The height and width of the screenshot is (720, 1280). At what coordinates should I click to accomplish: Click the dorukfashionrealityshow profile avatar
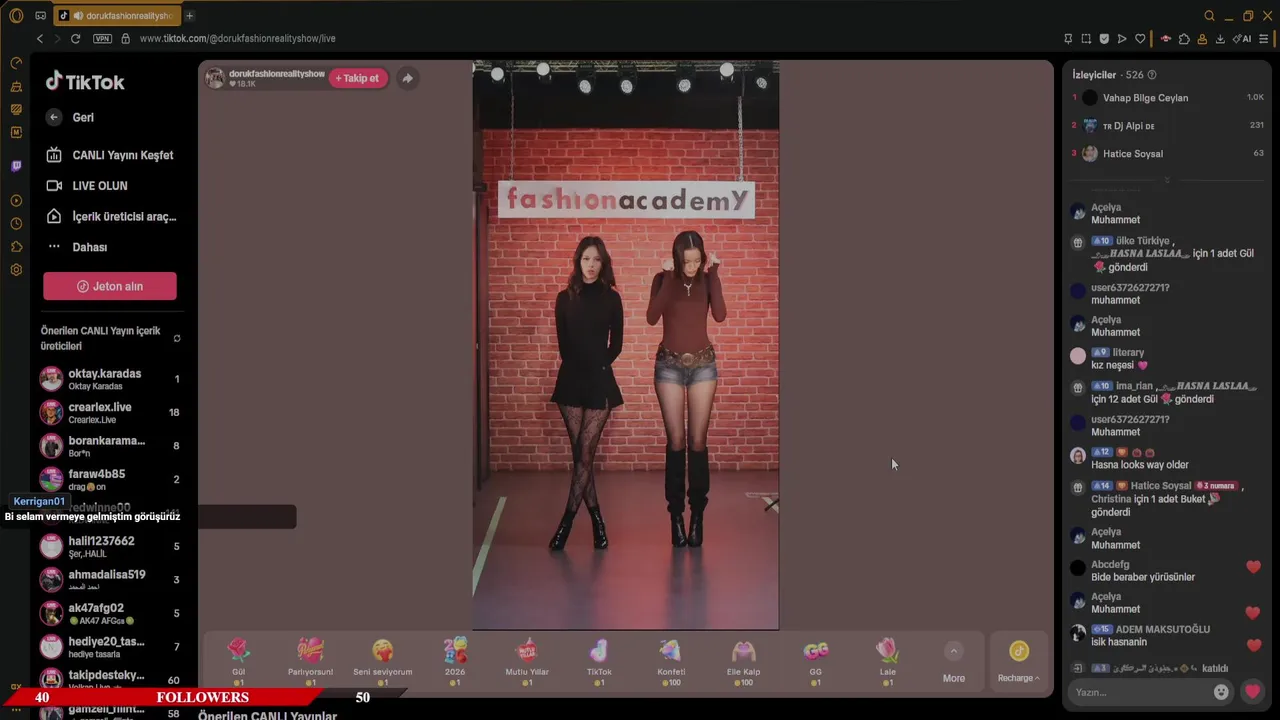coord(214,78)
